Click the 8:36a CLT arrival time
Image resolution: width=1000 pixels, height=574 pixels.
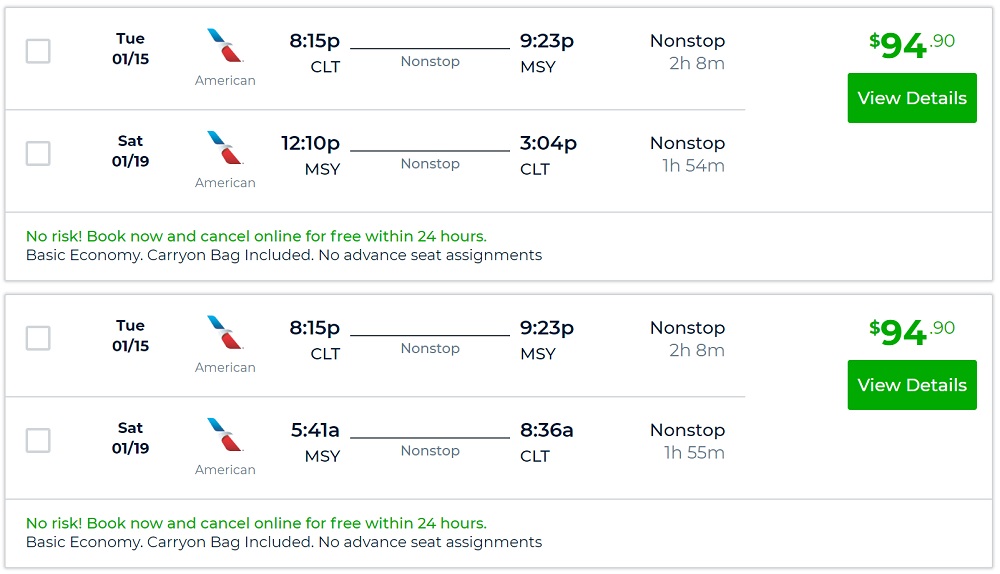pyautogui.click(x=546, y=431)
